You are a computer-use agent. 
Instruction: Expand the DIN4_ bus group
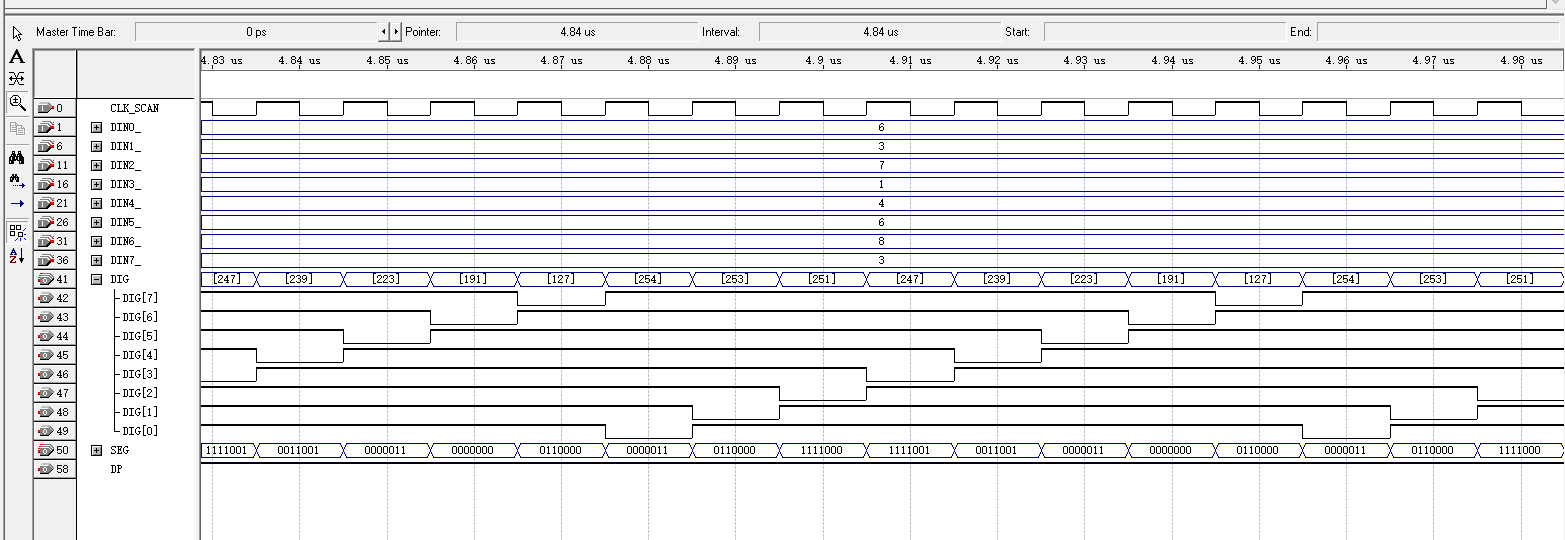[97, 203]
